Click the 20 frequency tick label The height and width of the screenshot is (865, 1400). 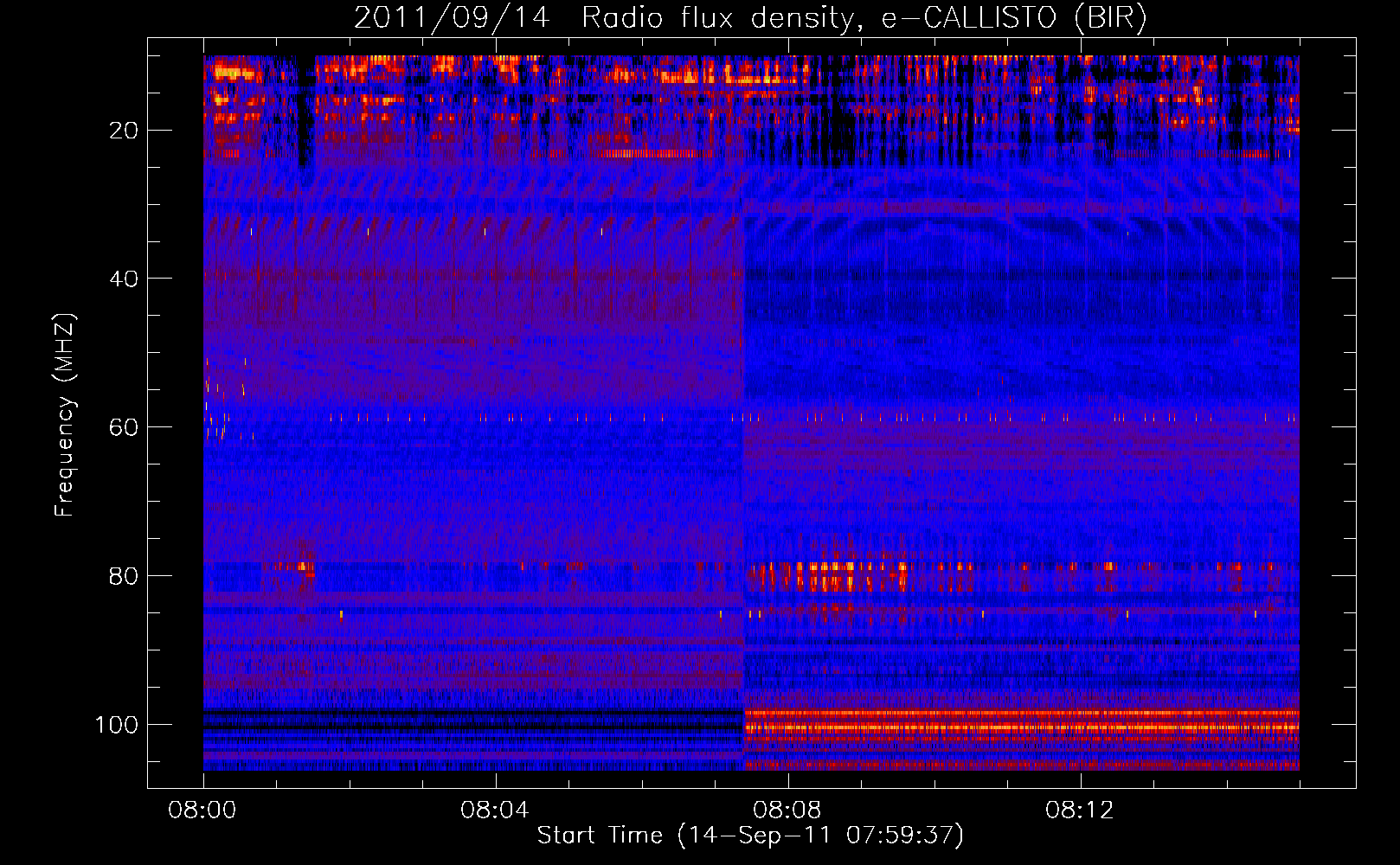(124, 131)
